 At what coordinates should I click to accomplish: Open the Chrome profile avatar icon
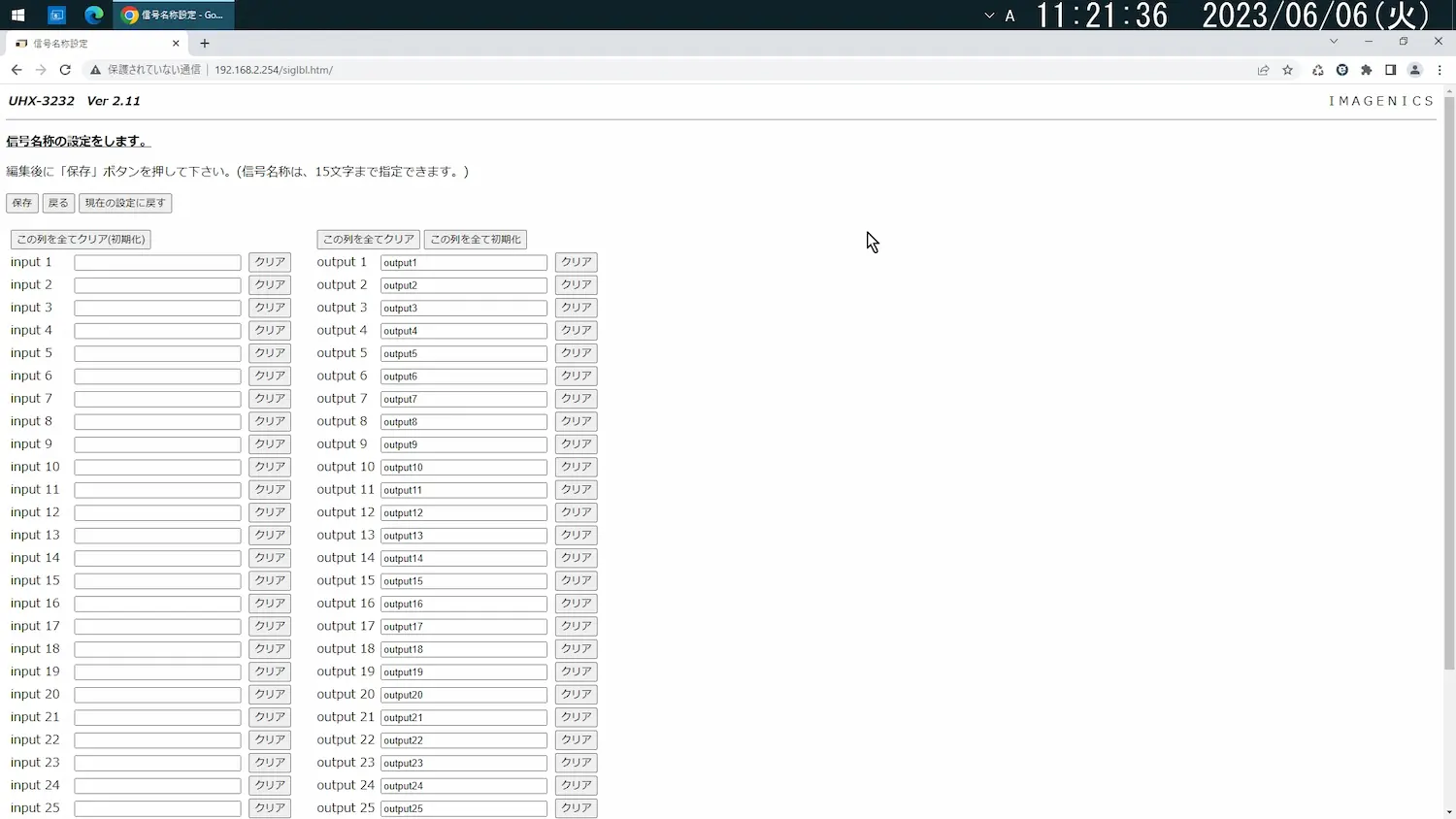[1415, 70]
